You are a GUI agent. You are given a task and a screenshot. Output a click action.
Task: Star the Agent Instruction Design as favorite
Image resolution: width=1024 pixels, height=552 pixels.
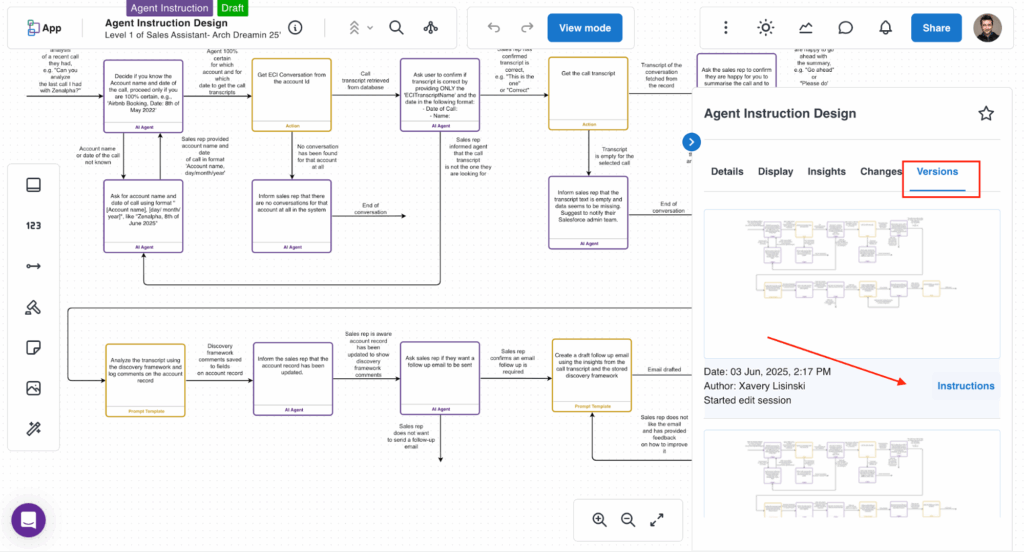[x=986, y=114]
